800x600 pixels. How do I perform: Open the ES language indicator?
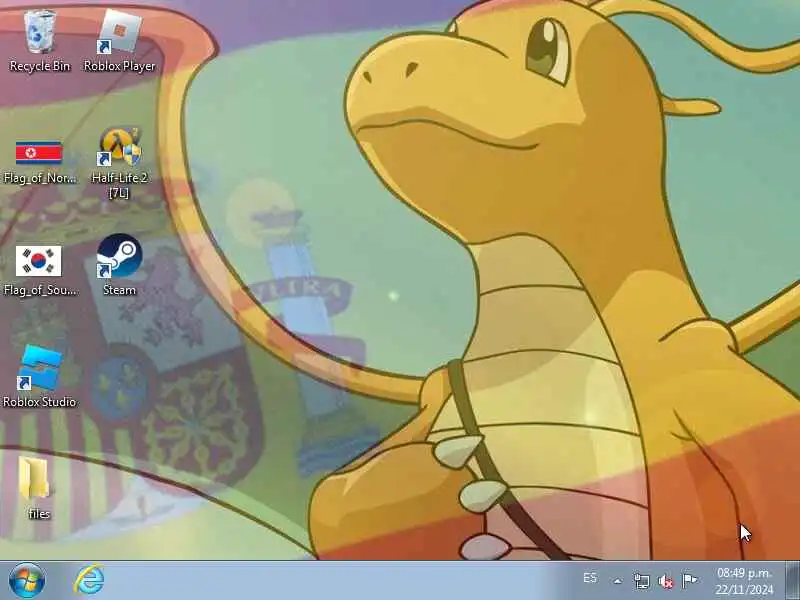point(590,578)
